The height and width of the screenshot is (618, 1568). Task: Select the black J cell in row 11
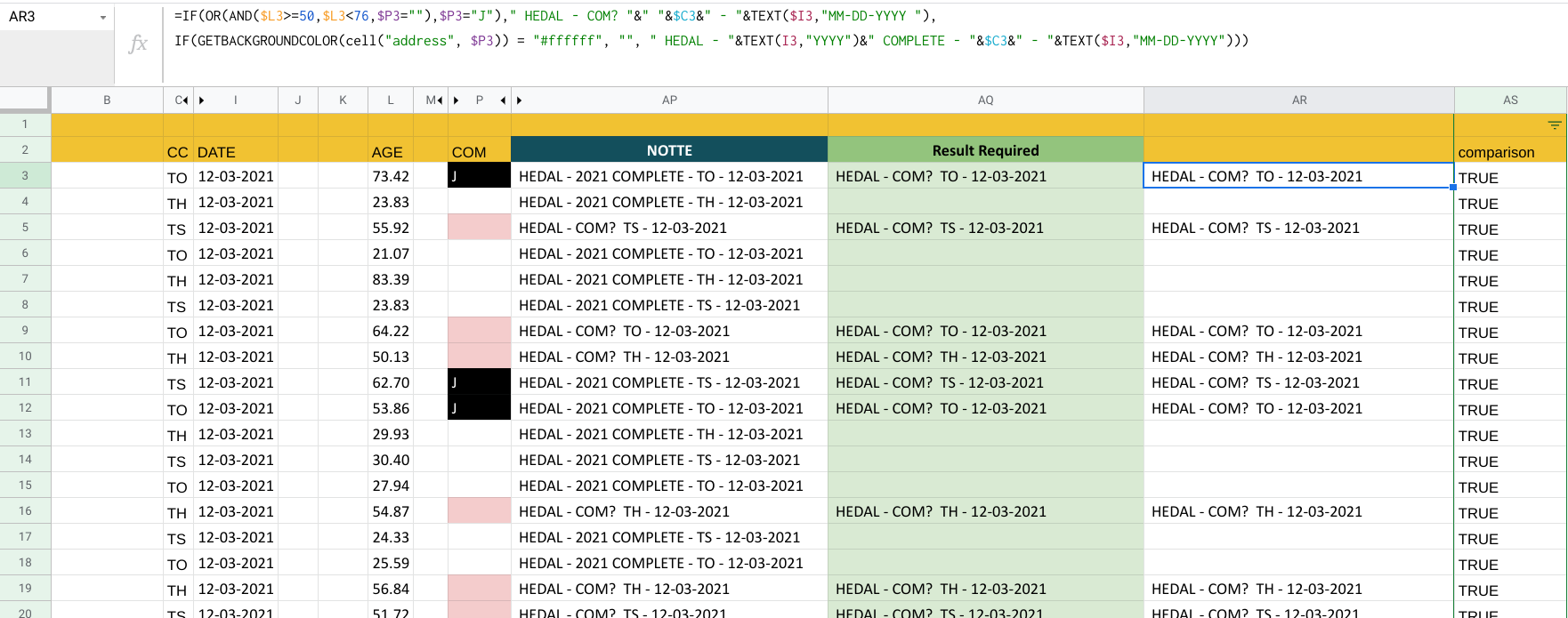(x=479, y=382)
